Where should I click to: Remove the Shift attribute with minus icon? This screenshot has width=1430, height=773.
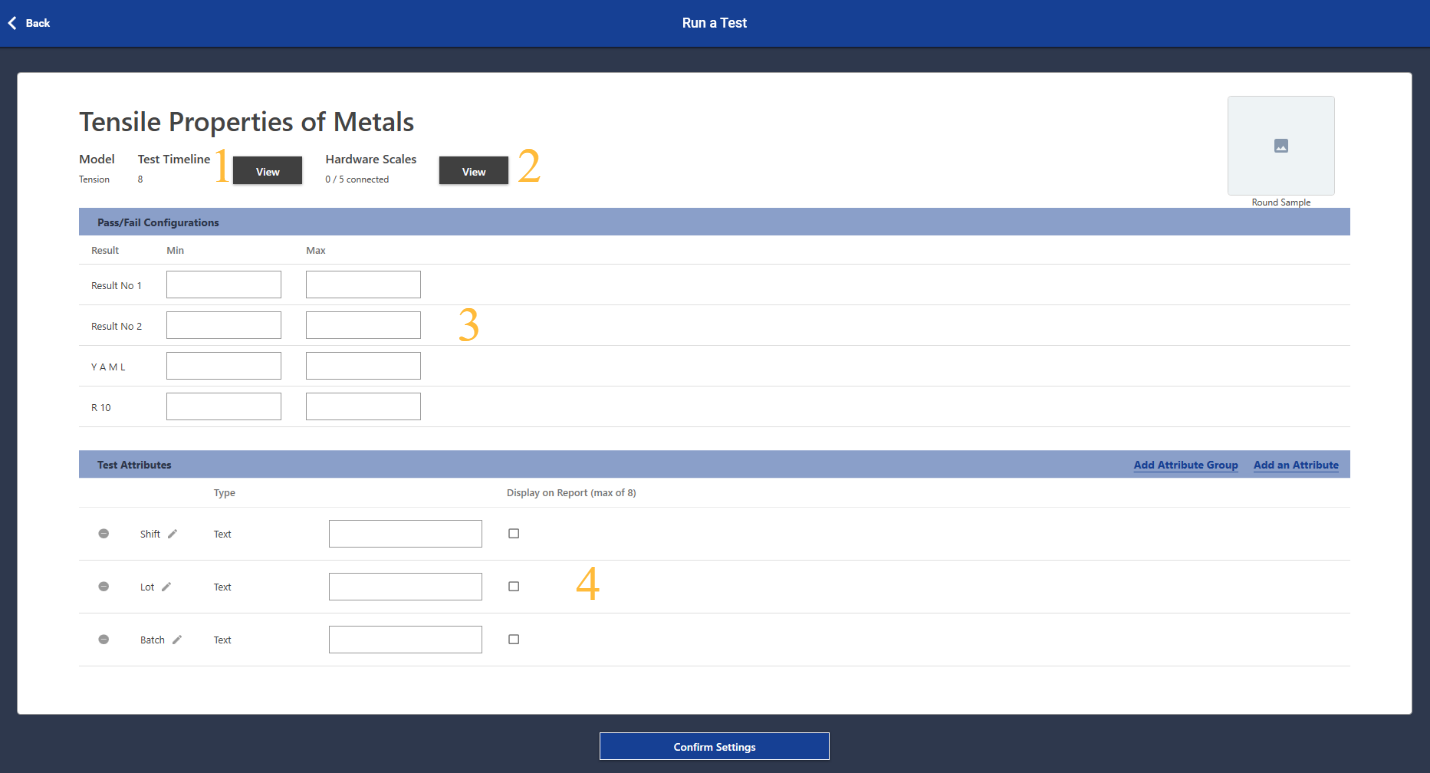click(x=104, y=534)
